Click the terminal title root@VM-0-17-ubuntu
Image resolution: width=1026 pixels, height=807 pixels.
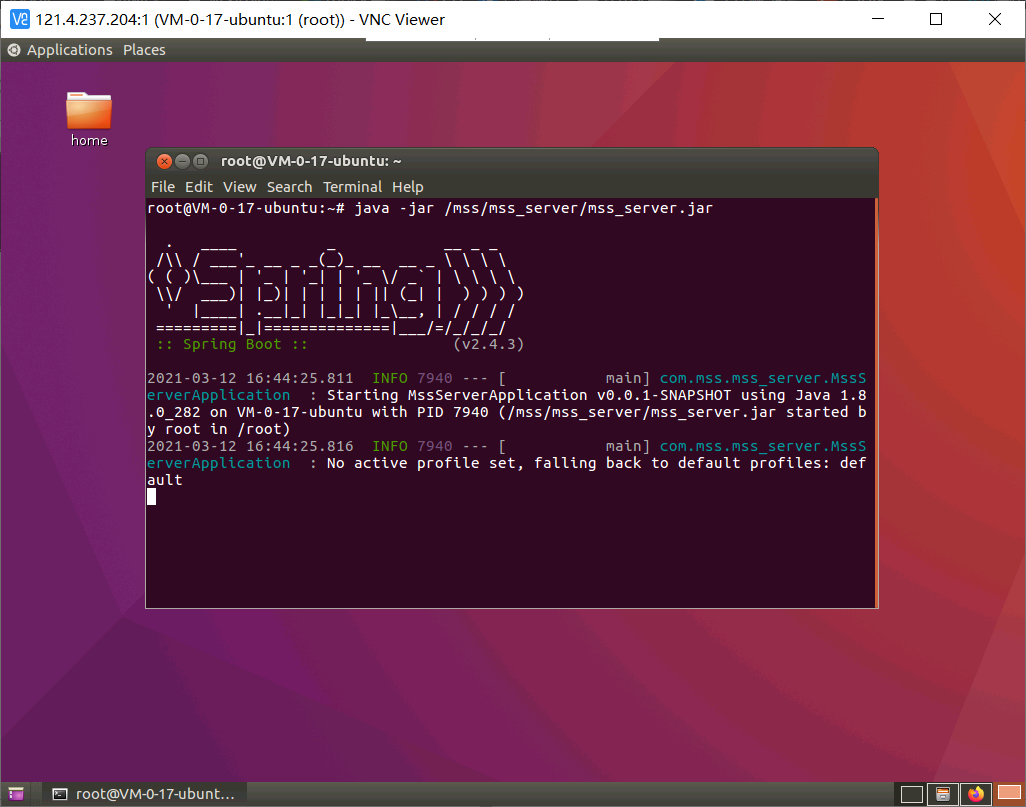(x=311, y=161)
